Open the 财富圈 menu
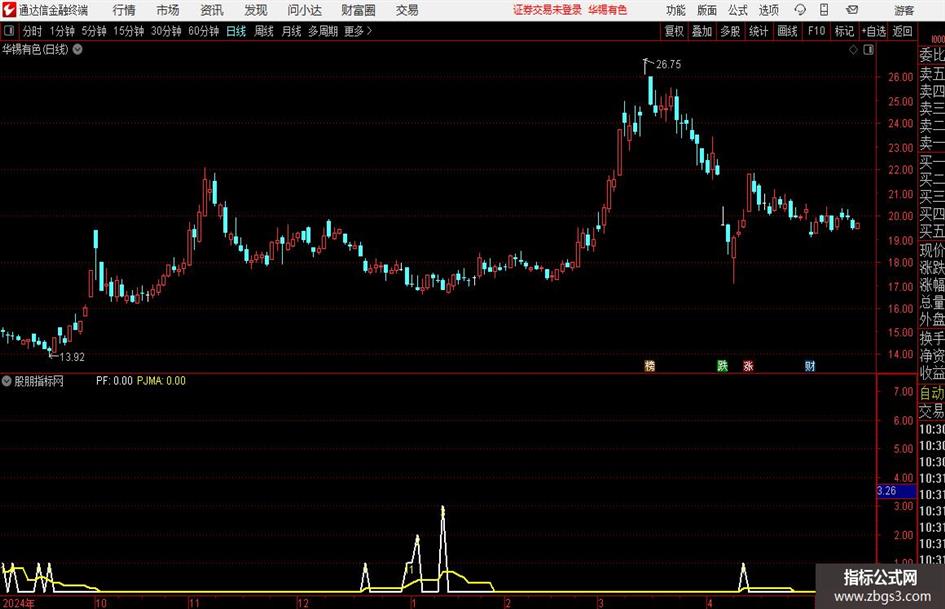Screen dimensions: 945x609 (358, 10)
